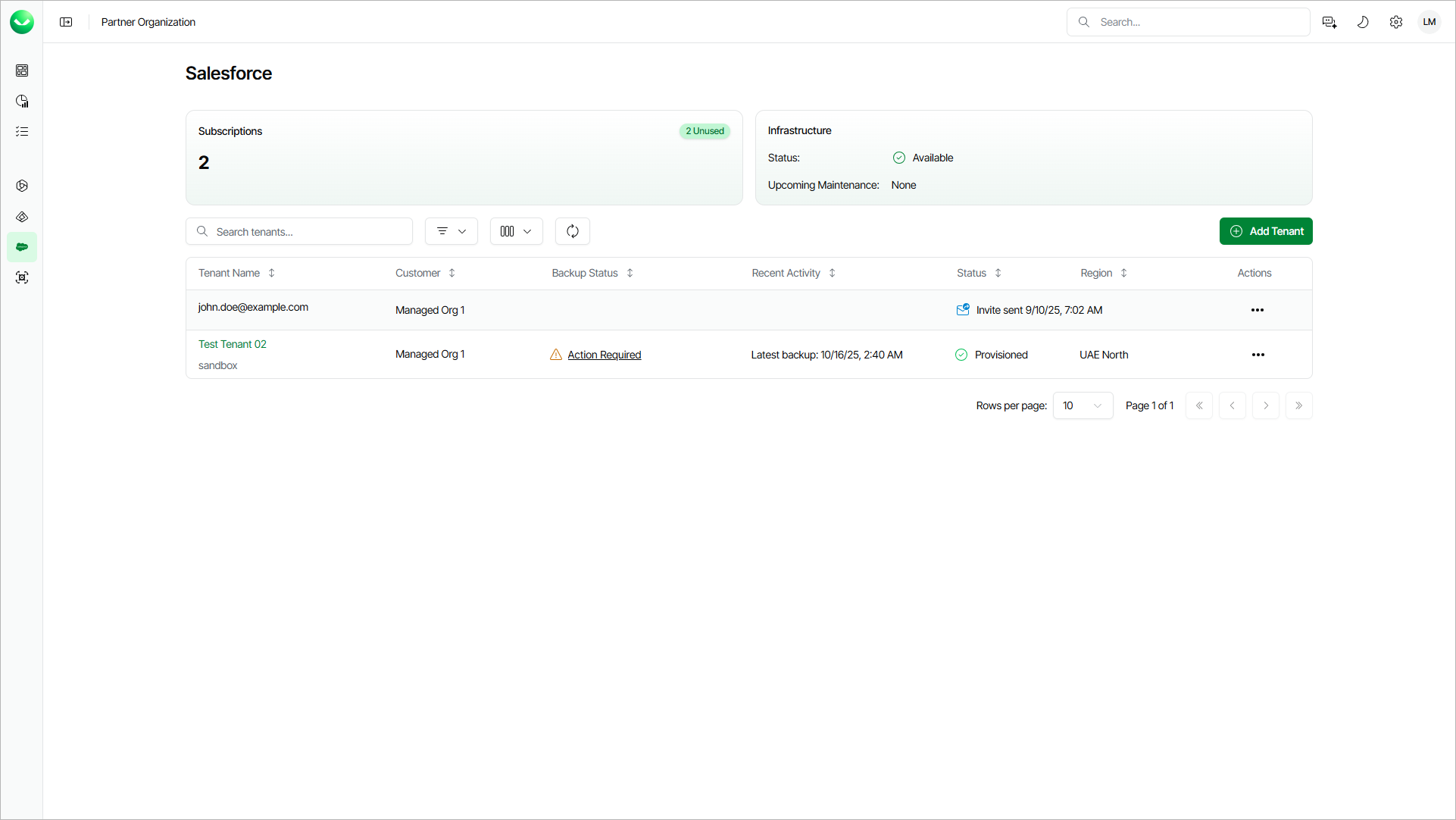Toggle the sidebar panel icon
Viewport: 1456px width, 820px height.
[66, 22]
